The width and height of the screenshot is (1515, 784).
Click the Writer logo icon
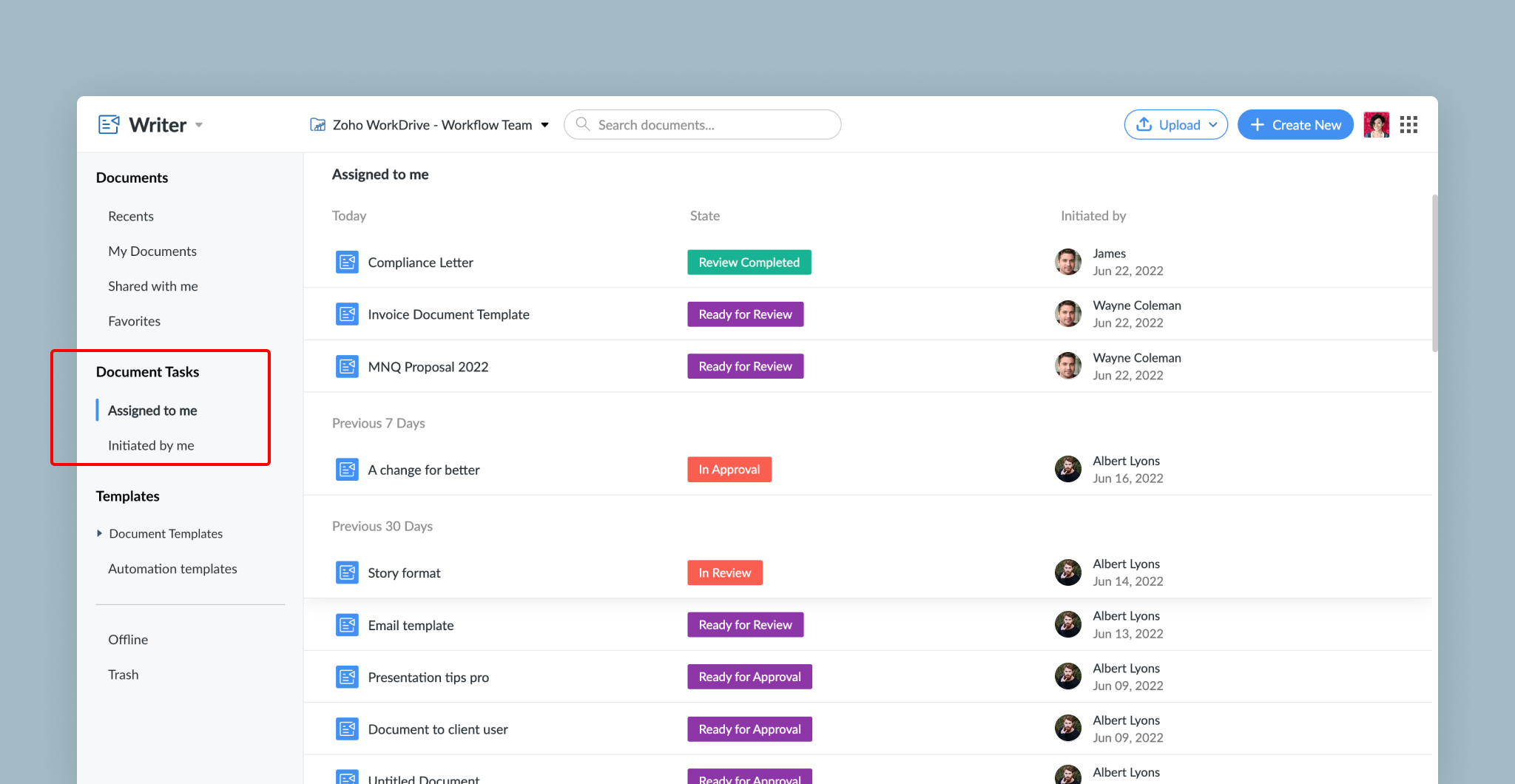[109, 124]
